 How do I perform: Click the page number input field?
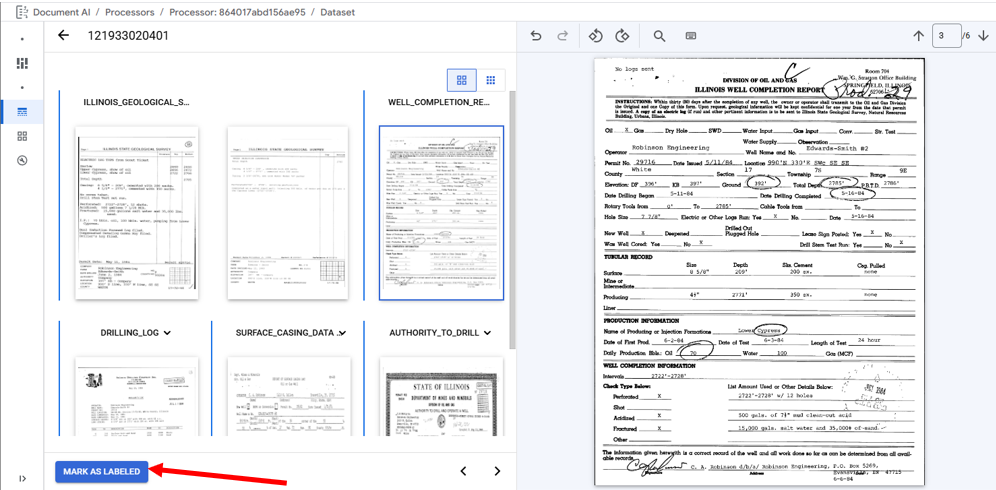click(945, 36)
